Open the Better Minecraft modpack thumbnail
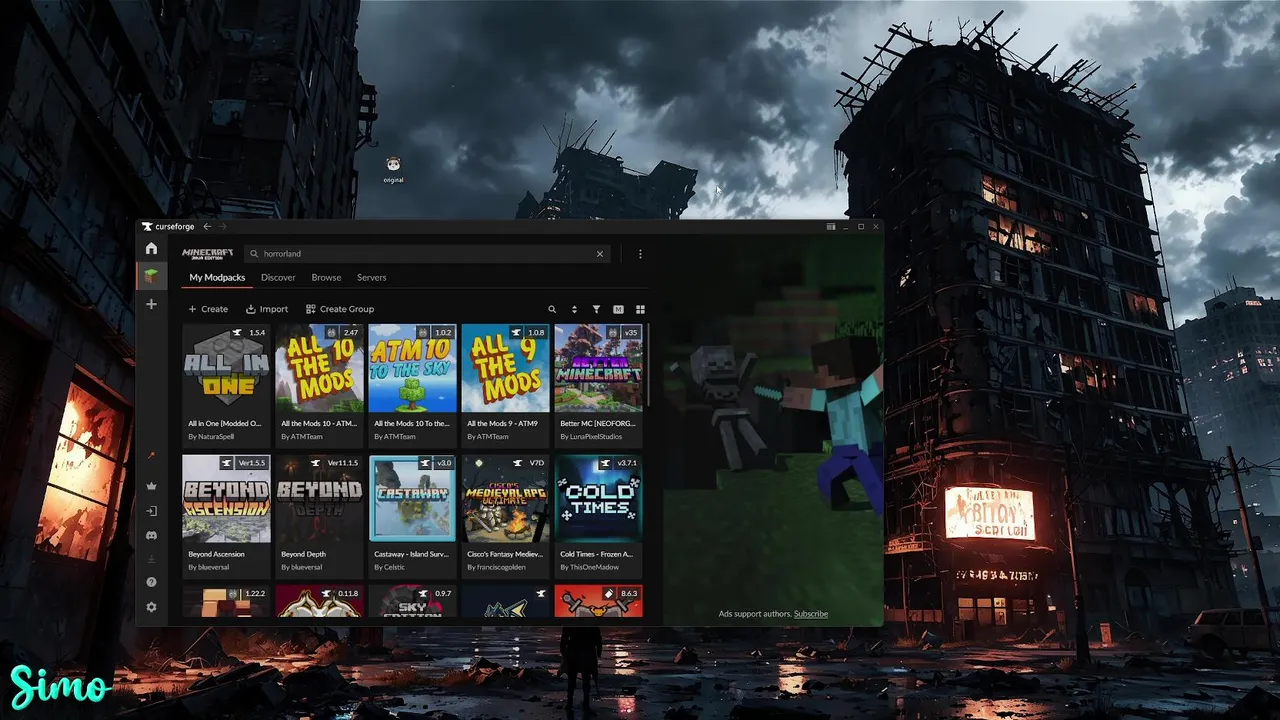Screen dimensions: 1280x720 (598, 368)
